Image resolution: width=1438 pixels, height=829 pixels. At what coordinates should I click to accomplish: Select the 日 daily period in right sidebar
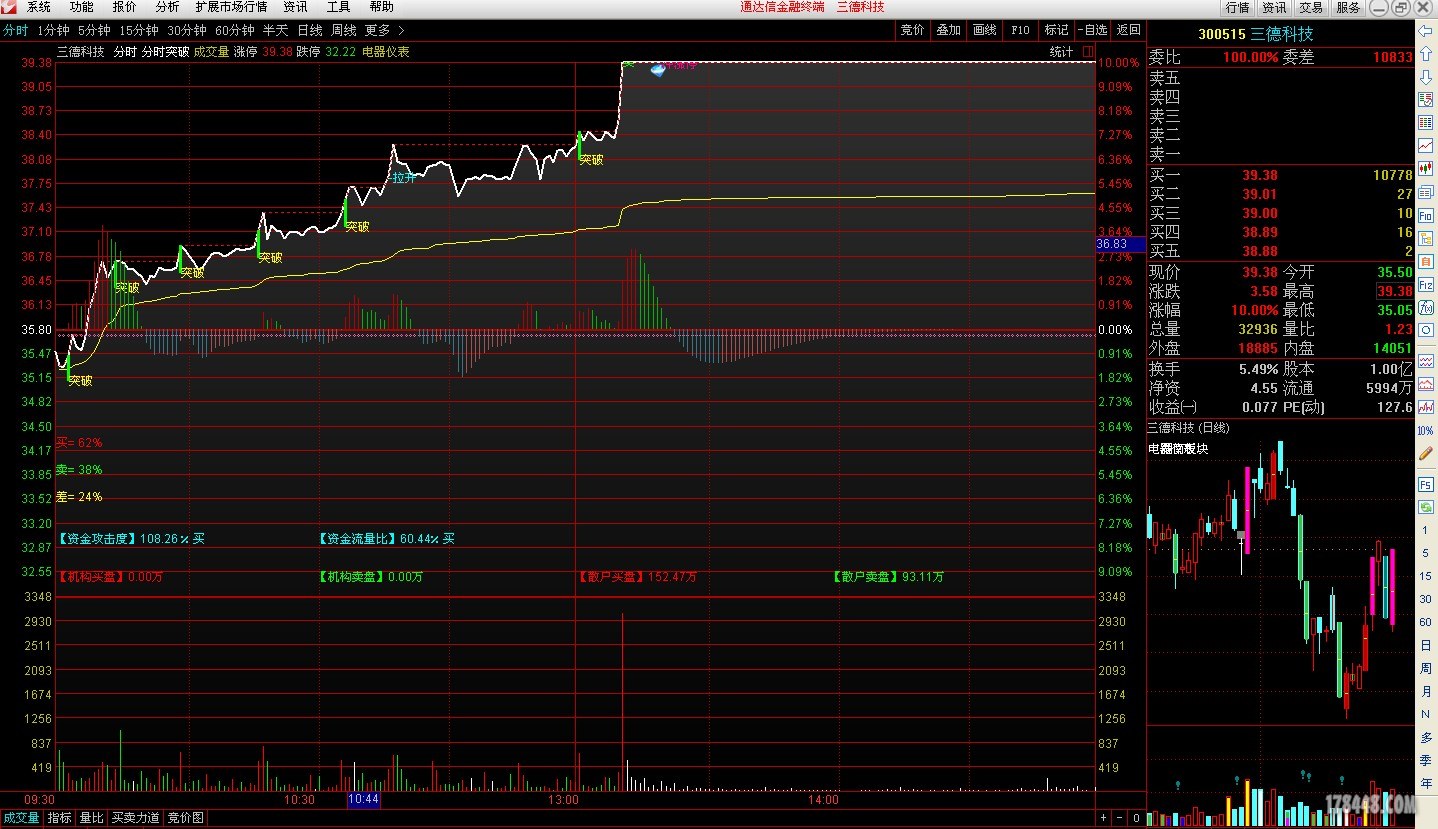(1426, 645)
